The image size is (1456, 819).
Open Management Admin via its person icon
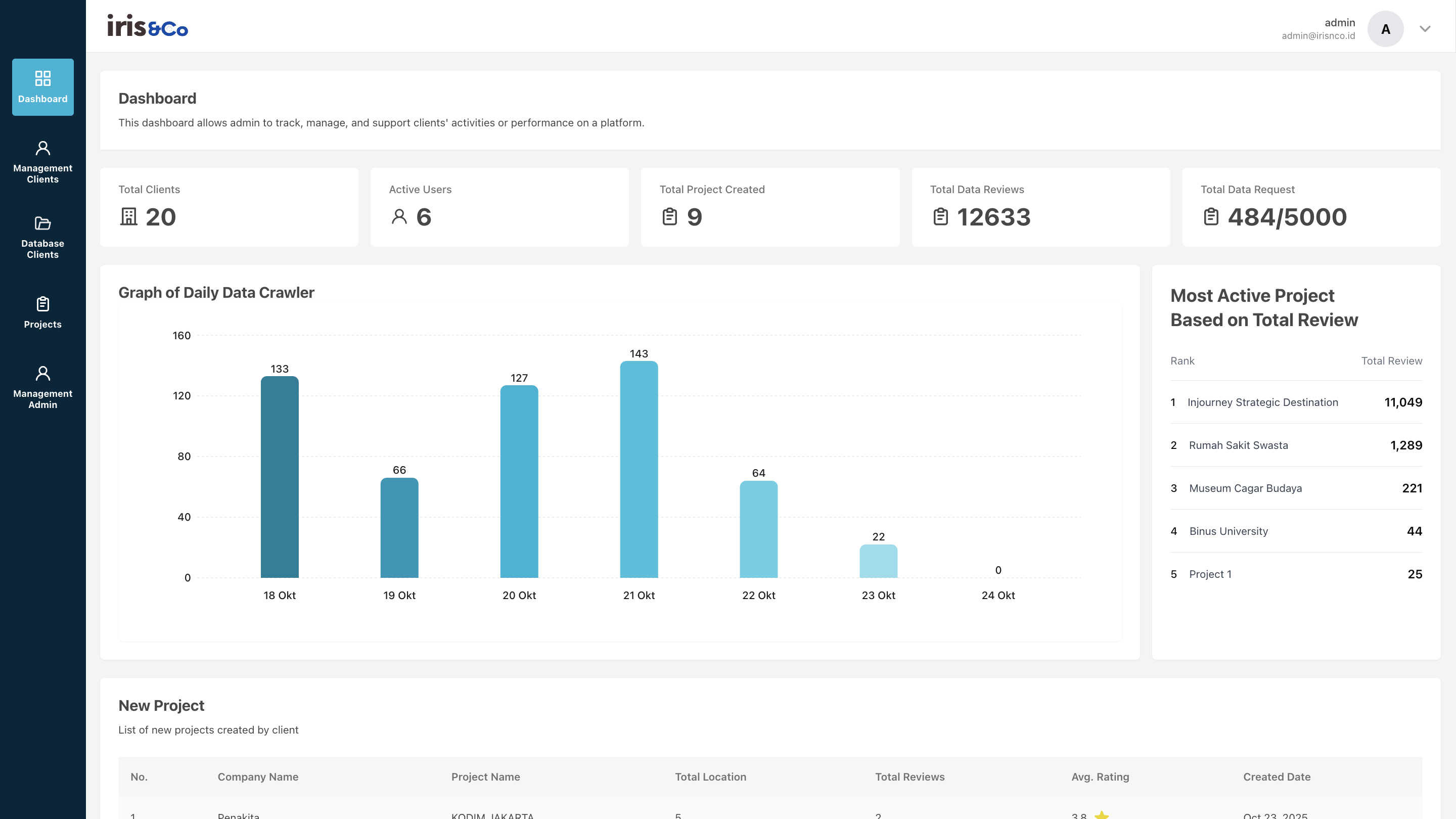(42, 372)
